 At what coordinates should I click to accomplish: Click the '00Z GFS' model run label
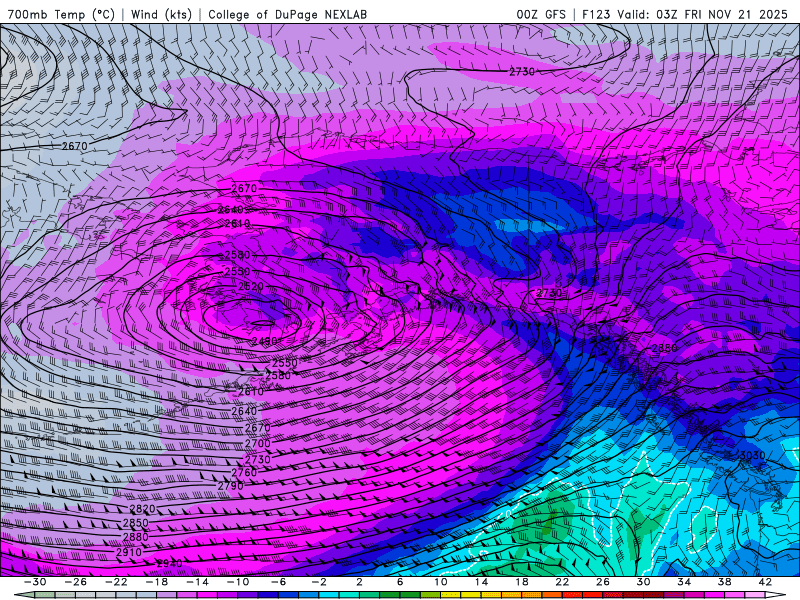pos(541,14)
